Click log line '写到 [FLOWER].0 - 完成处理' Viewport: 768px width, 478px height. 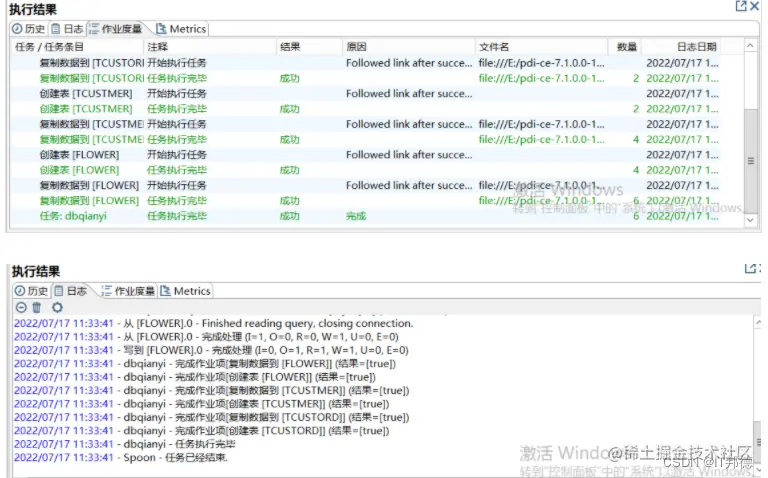click(x=211, y=350)
